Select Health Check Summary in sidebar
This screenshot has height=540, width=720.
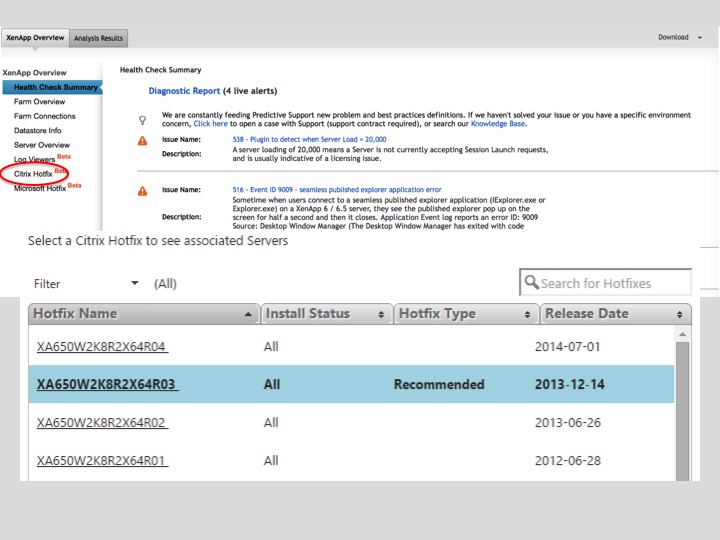[x=52, y=87]
